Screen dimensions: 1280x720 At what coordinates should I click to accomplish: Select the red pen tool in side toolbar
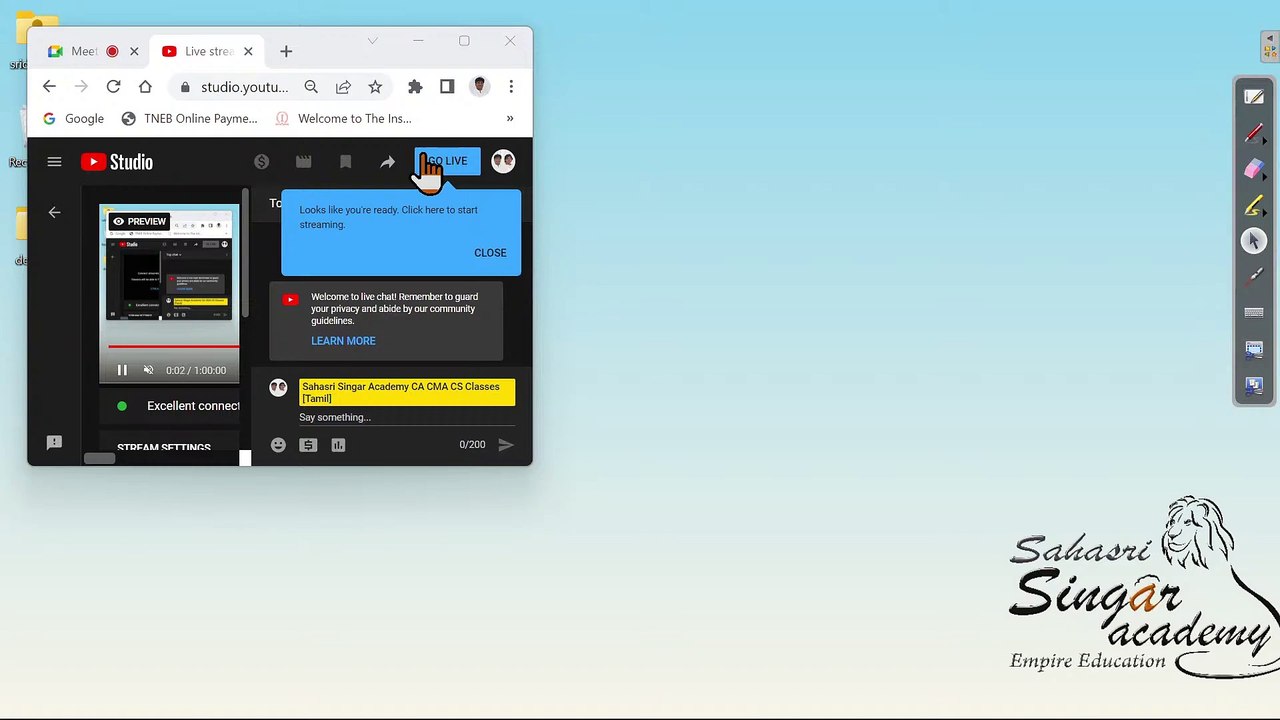coord(1254,133)
